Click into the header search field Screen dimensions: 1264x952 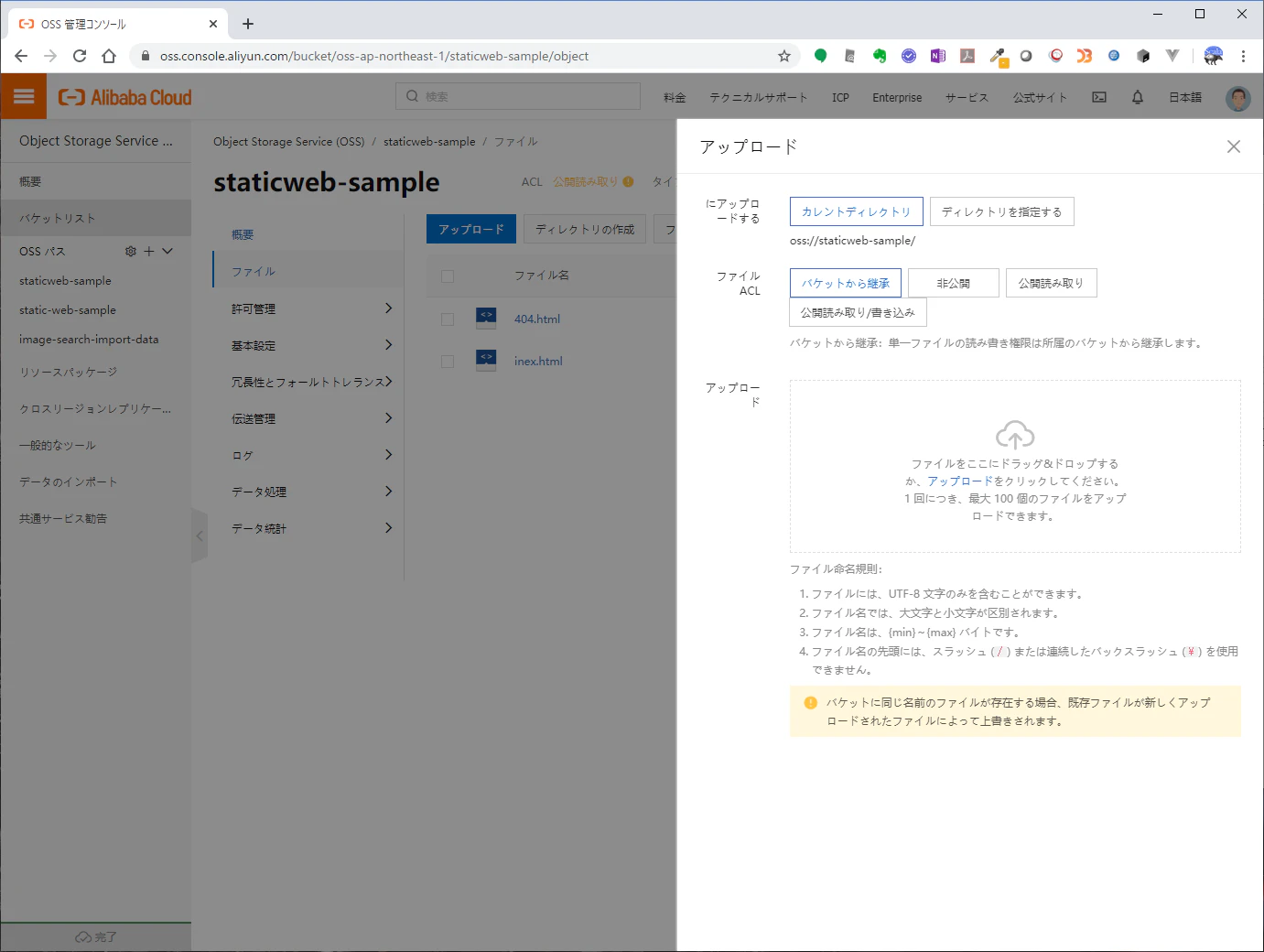tap(518, 96)
